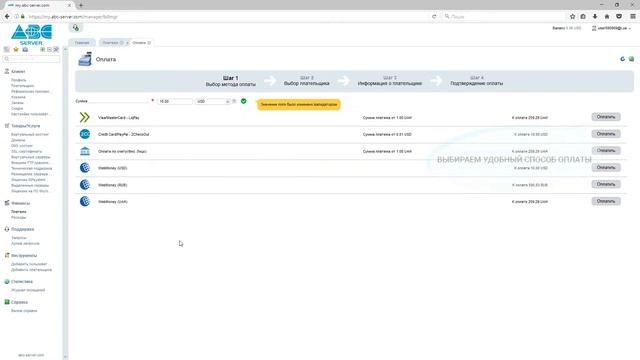Open new browser tab with plus button
The image size is (640, 360).
coord(81,5)
